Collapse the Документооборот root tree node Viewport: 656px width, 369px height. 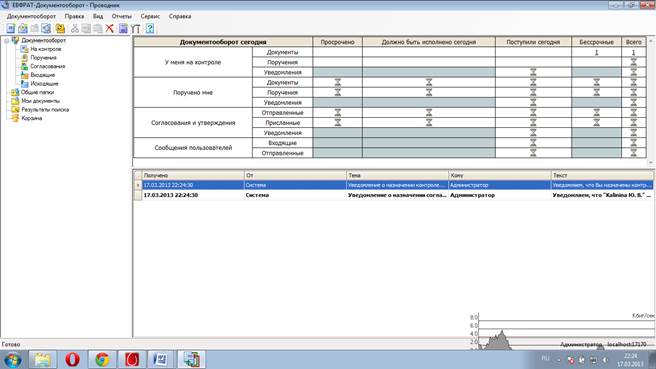point(6,41)
